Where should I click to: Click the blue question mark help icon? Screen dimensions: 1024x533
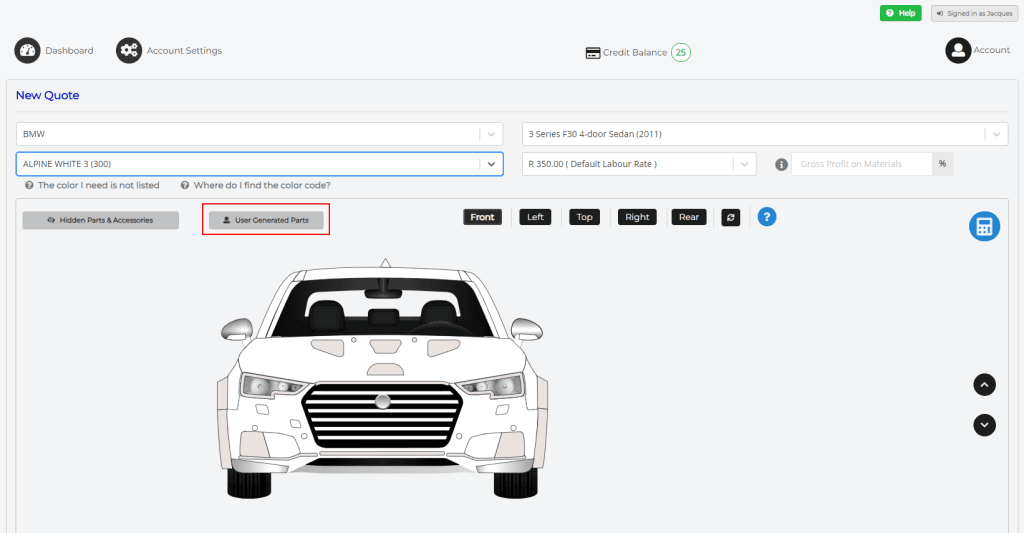[767, 217]
